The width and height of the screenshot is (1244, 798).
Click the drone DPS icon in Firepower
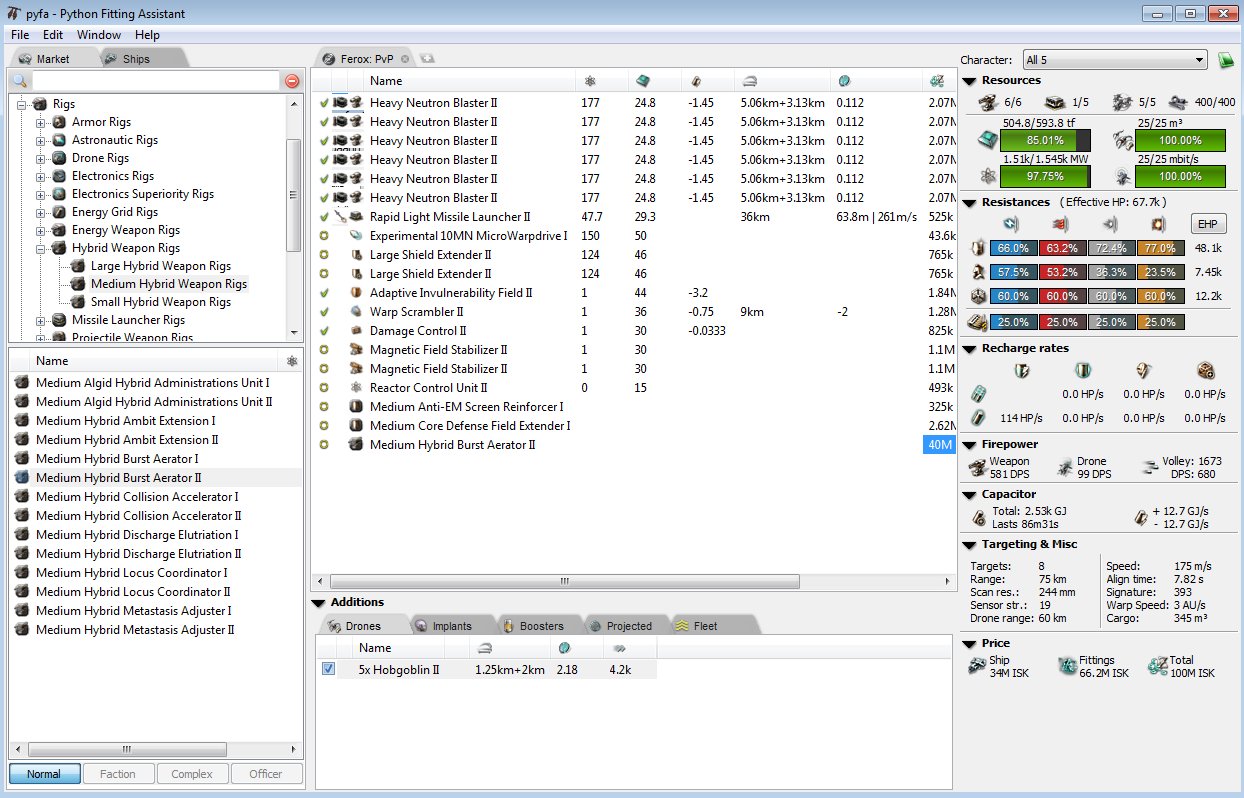coord(1066,467)
